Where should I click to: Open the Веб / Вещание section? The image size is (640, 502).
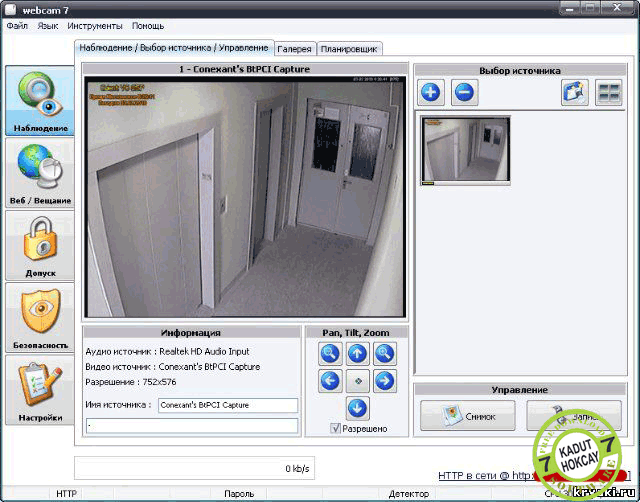click(40, 173)
